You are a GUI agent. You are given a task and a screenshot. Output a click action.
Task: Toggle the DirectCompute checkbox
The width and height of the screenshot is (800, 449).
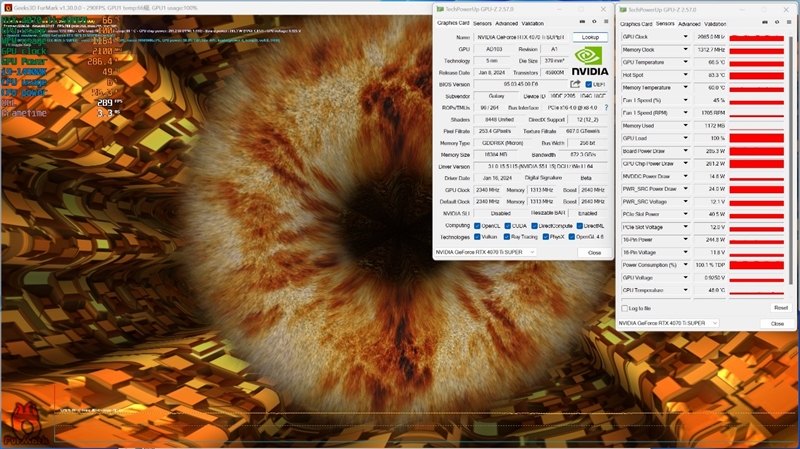pyautogui.click(x=534, y=226)
